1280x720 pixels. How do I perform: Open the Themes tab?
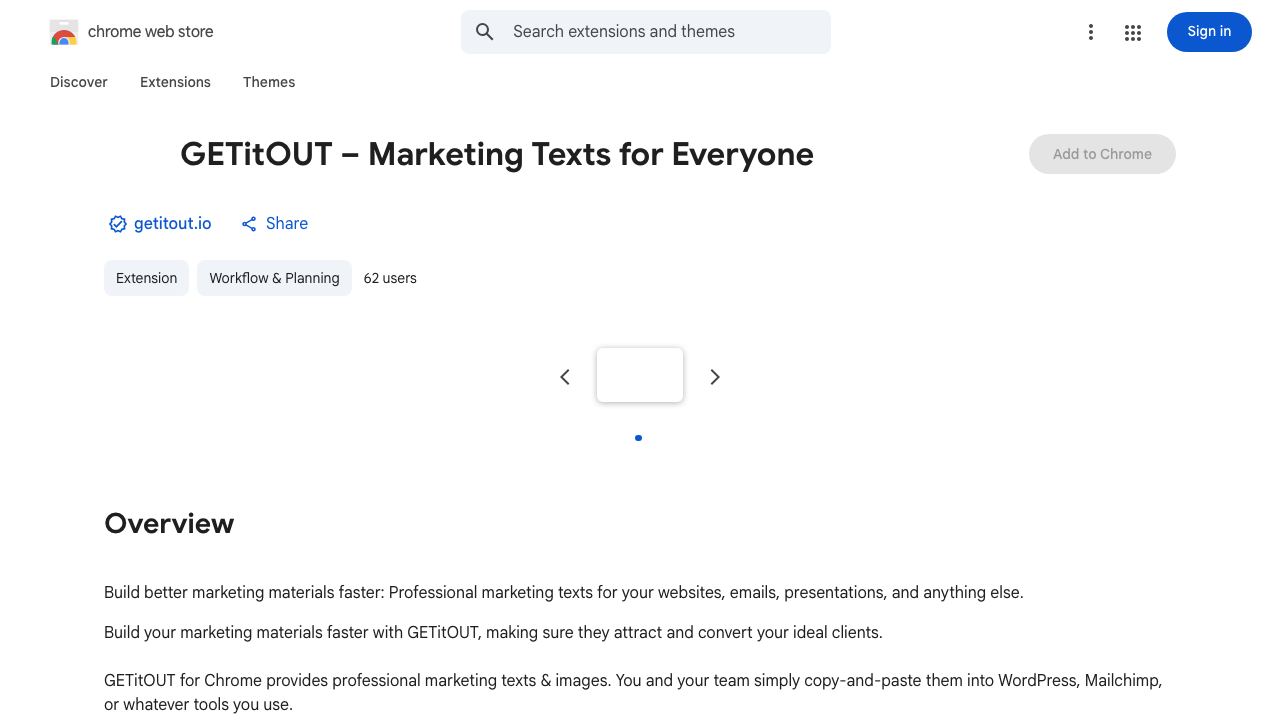point(269,82)
